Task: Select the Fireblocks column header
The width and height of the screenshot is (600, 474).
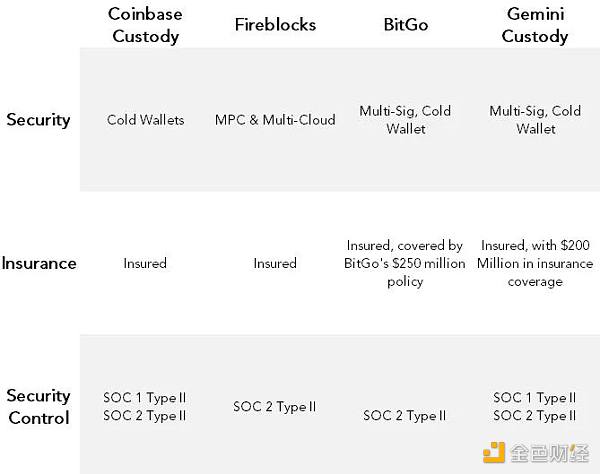Action: [274, 24]
